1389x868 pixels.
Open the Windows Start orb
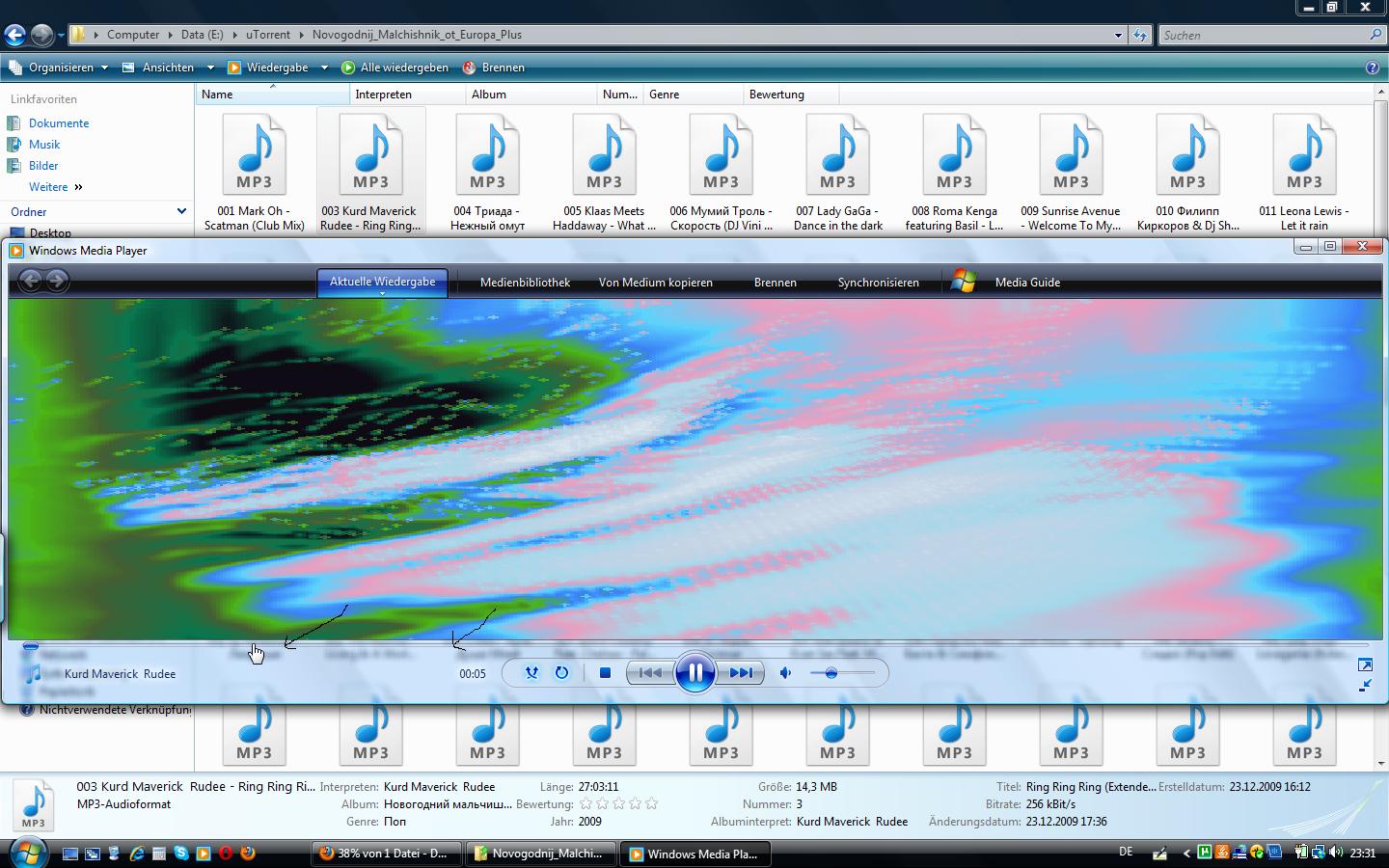(x=27, y=852)
